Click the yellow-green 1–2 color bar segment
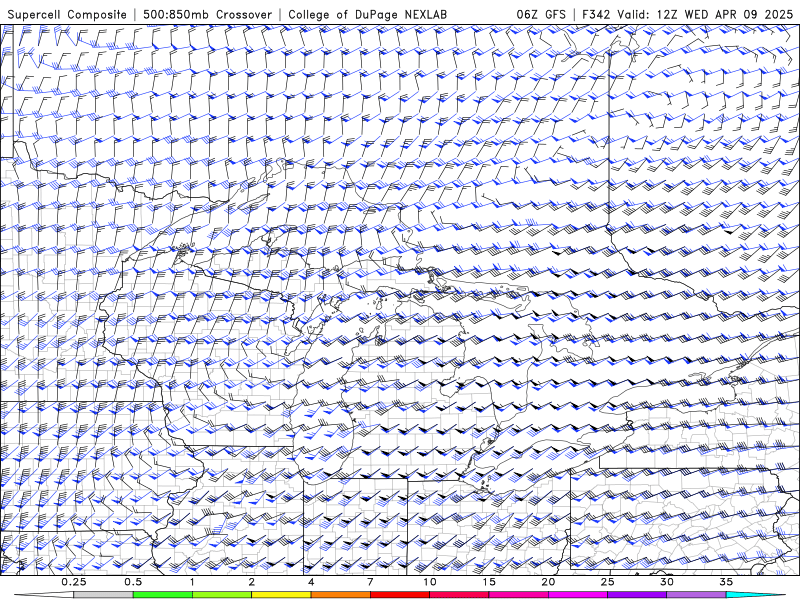 click(x=221, y=595)
